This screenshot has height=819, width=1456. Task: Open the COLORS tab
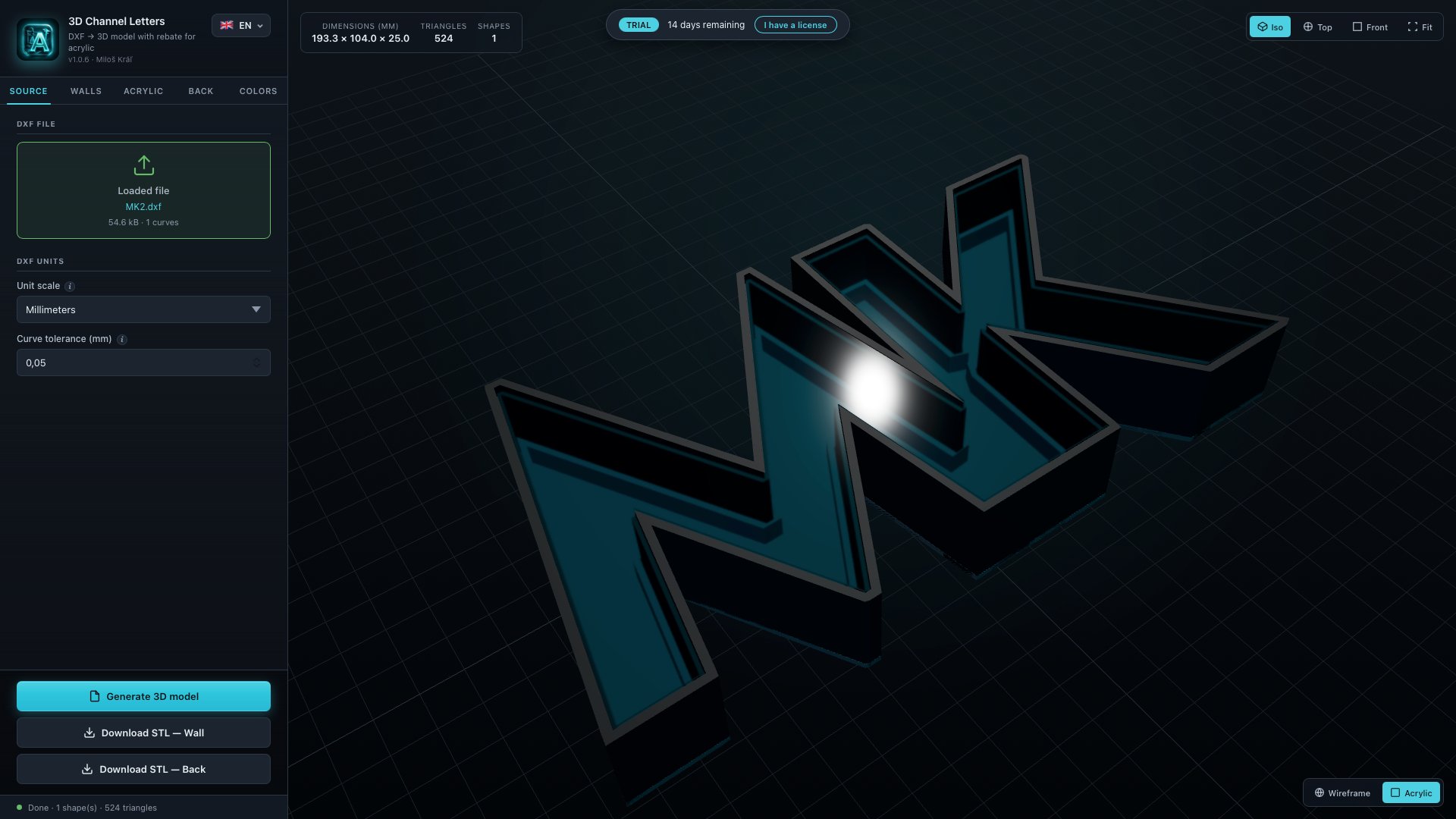tap(258, 91)
